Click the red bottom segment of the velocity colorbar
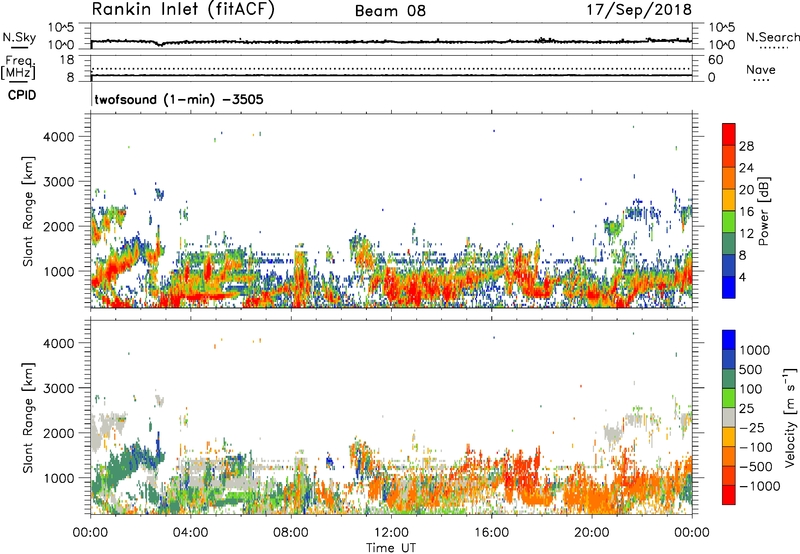This screenshot has width=800, height=554. (x=729, y=495)
